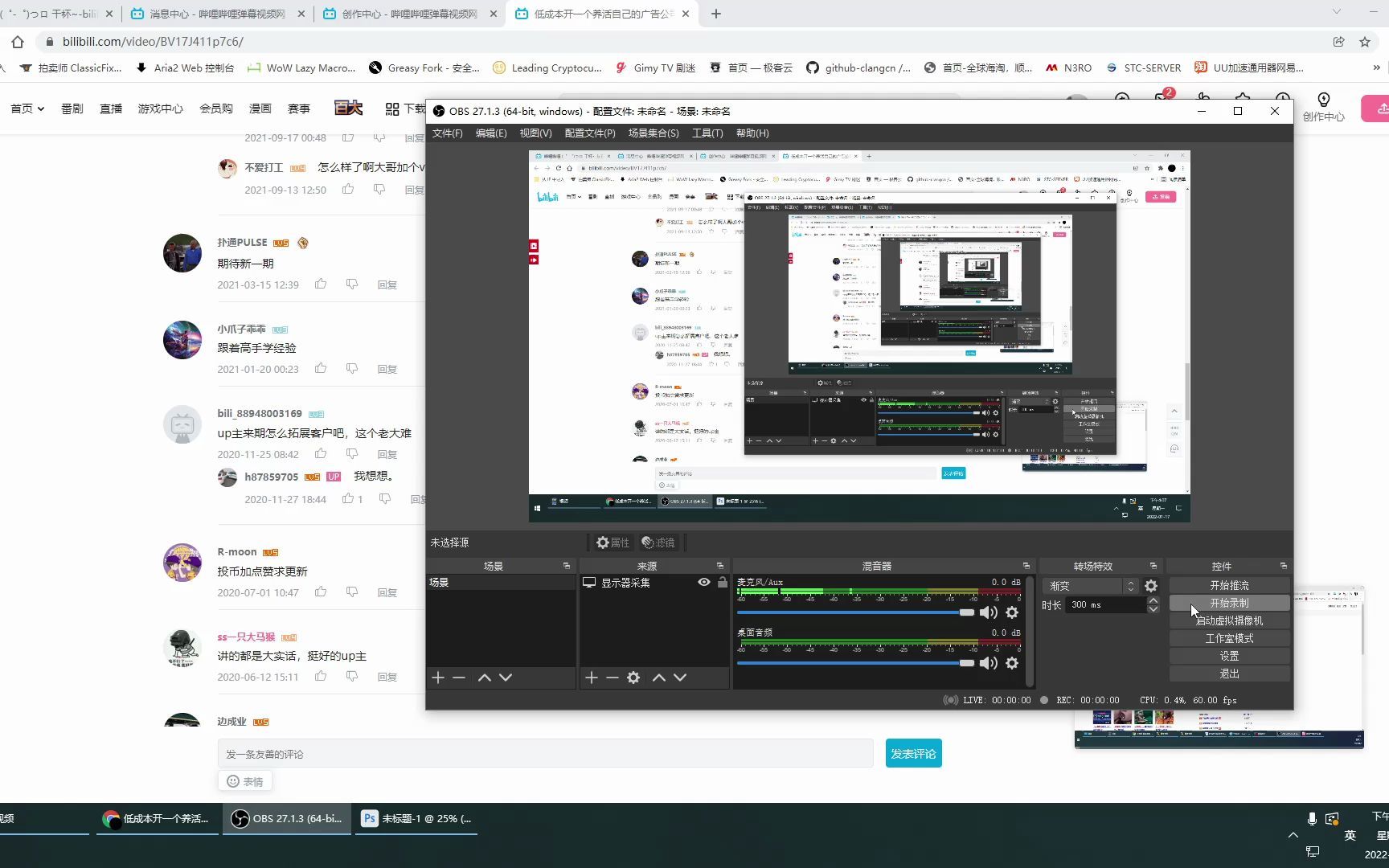Pop out the 来源 dock panel
The height and width of the screenshot is (868, 1389).
point(720,566)
